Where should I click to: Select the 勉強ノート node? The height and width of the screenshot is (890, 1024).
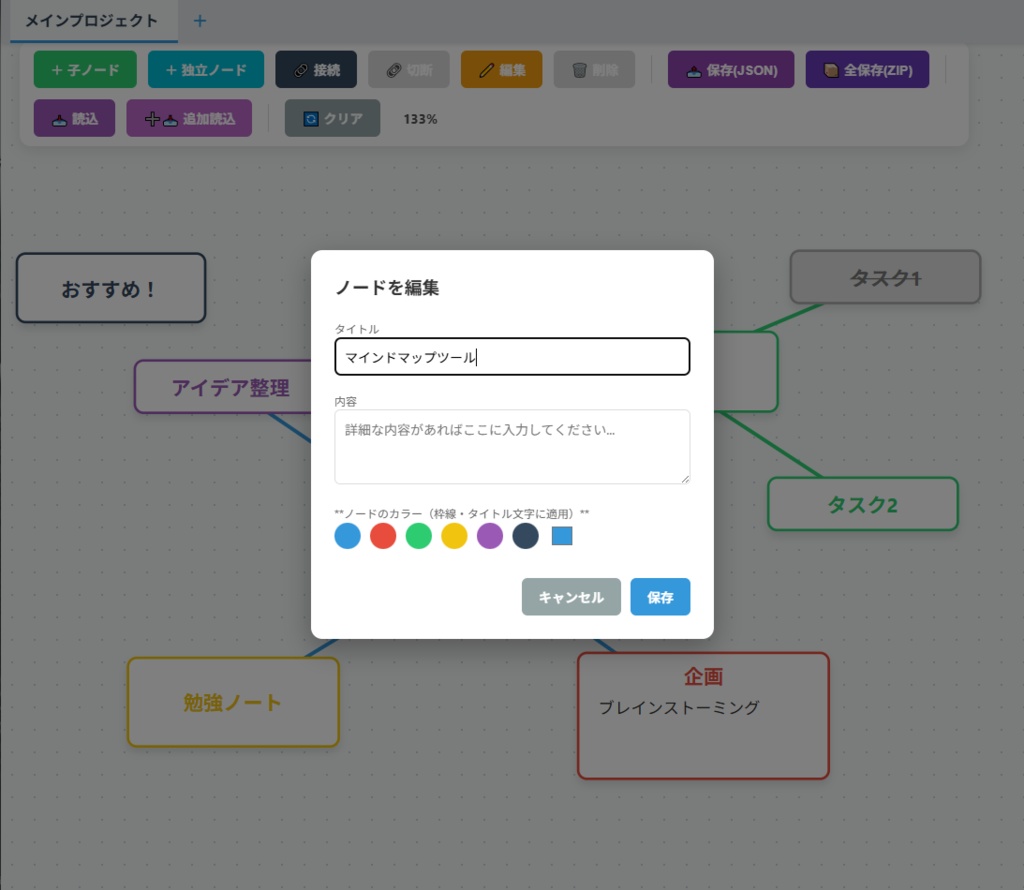click(233, 702)
